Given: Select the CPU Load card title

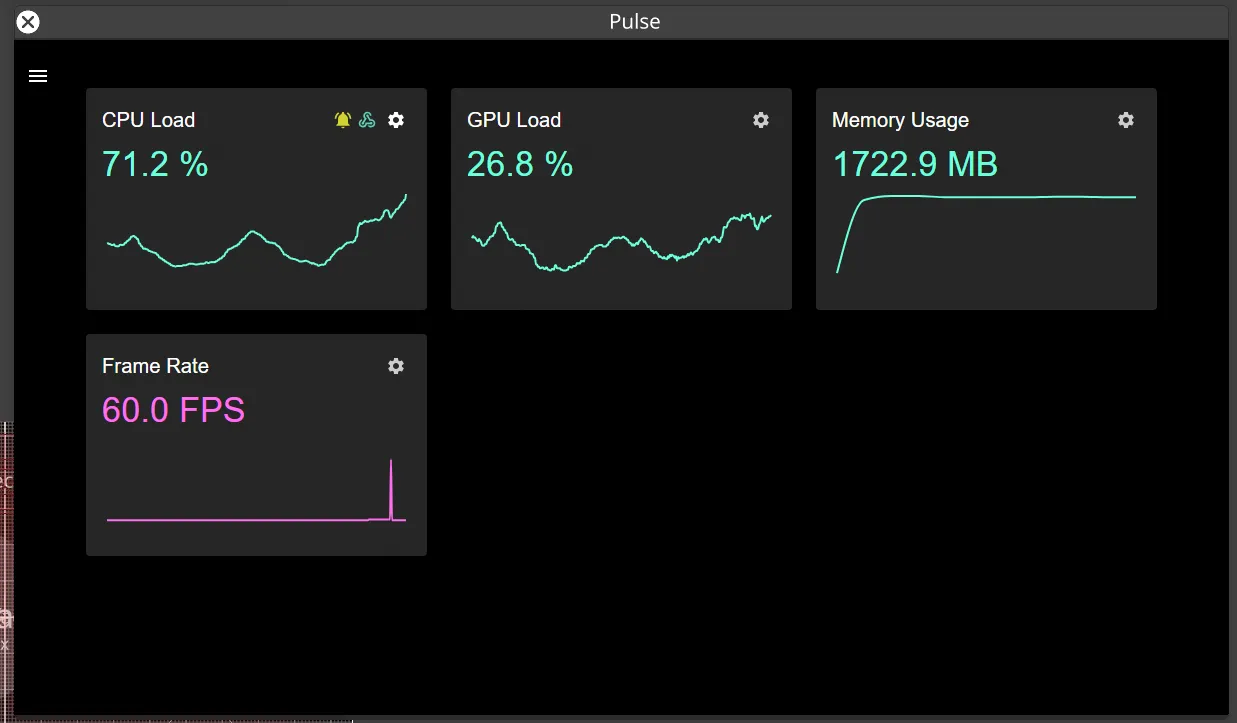Looking at the screenshot, I should tap(148, 119).
